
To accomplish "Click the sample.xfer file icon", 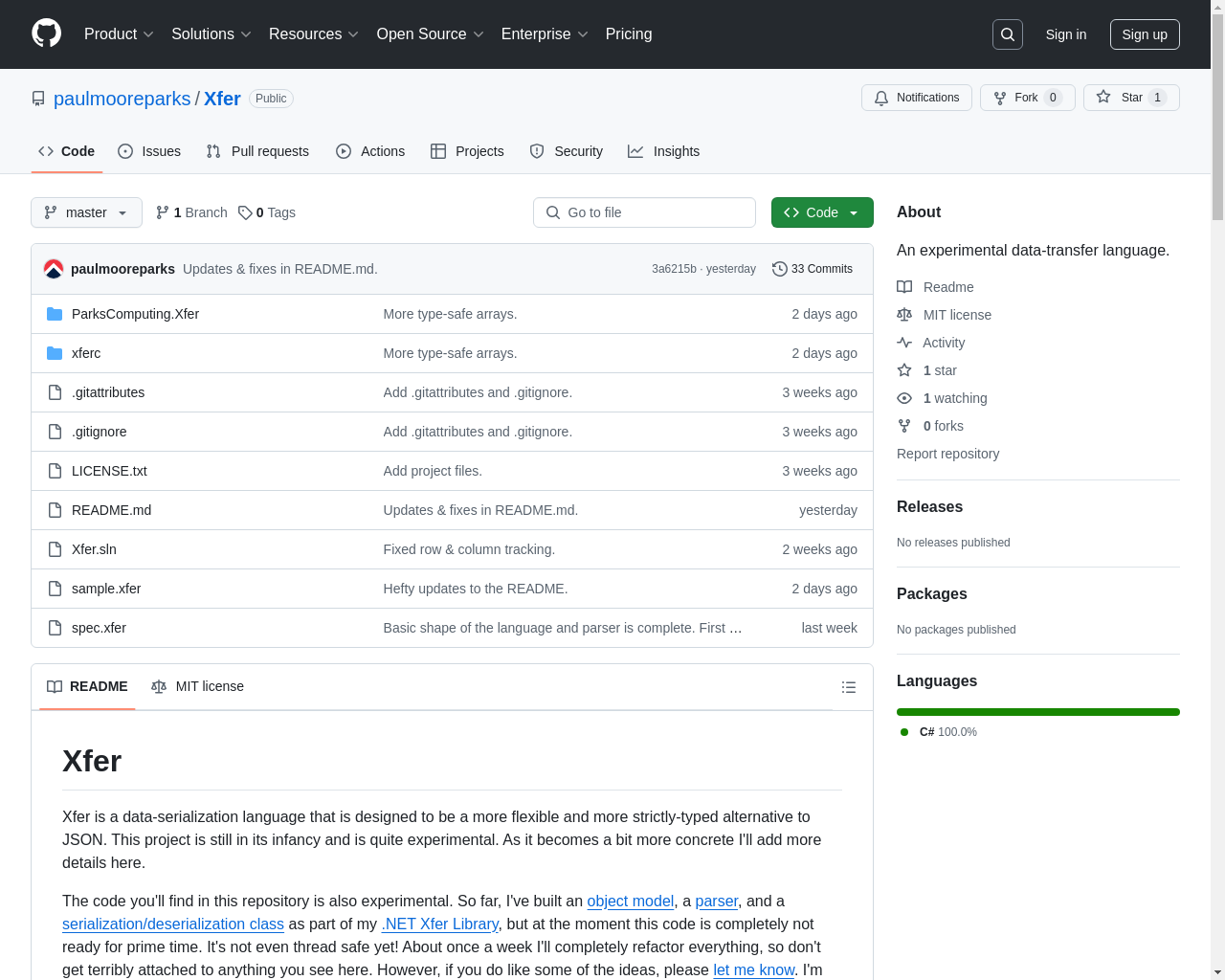I will [x=55, y=589].
